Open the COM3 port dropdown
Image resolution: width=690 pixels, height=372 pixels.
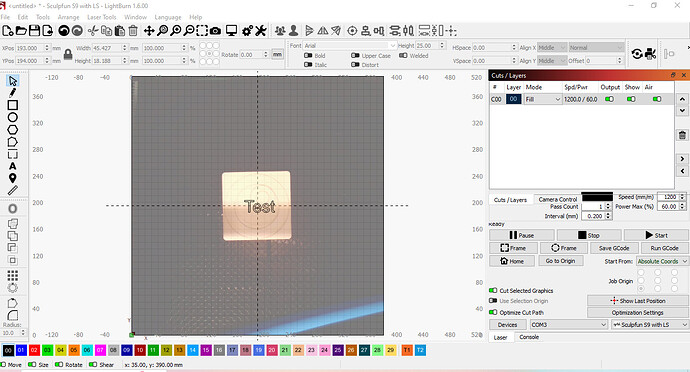pyautogui.click(x=569, y=324)
